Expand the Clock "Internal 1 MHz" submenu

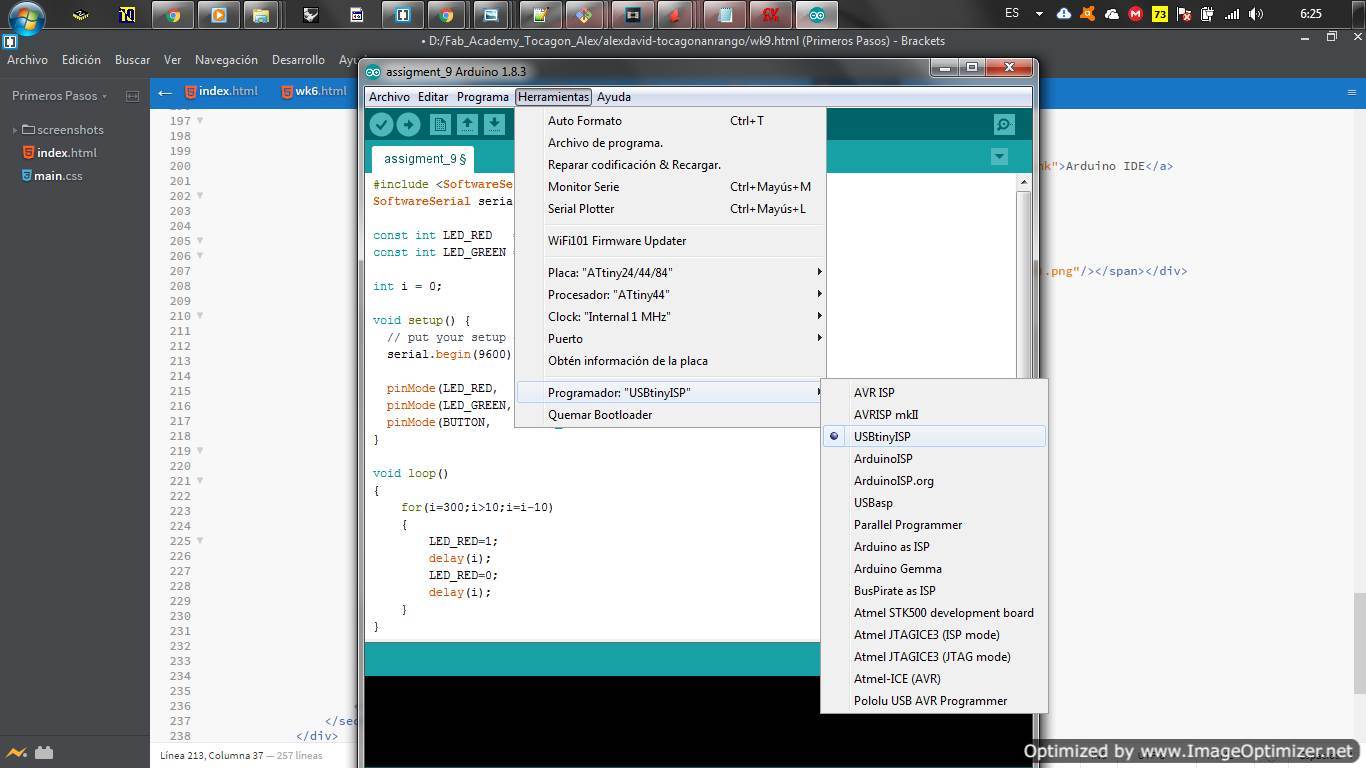[671, 317]
